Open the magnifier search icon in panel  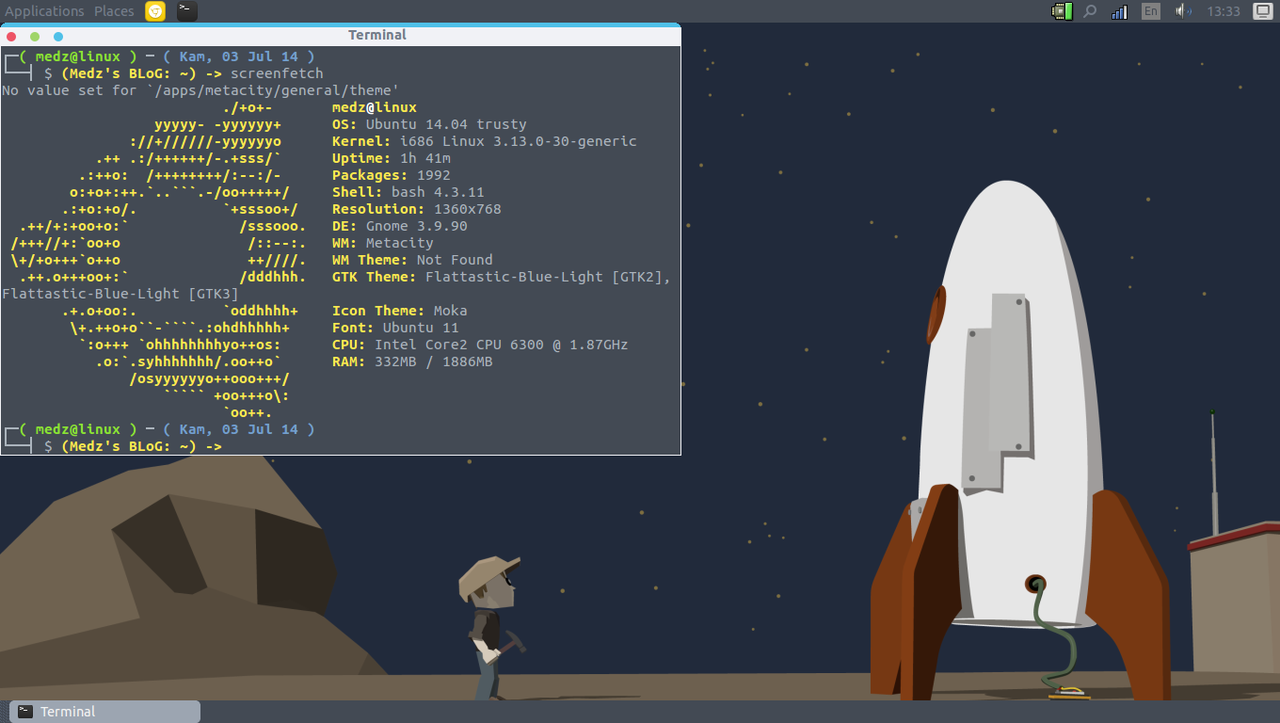tap(1090, 11)
